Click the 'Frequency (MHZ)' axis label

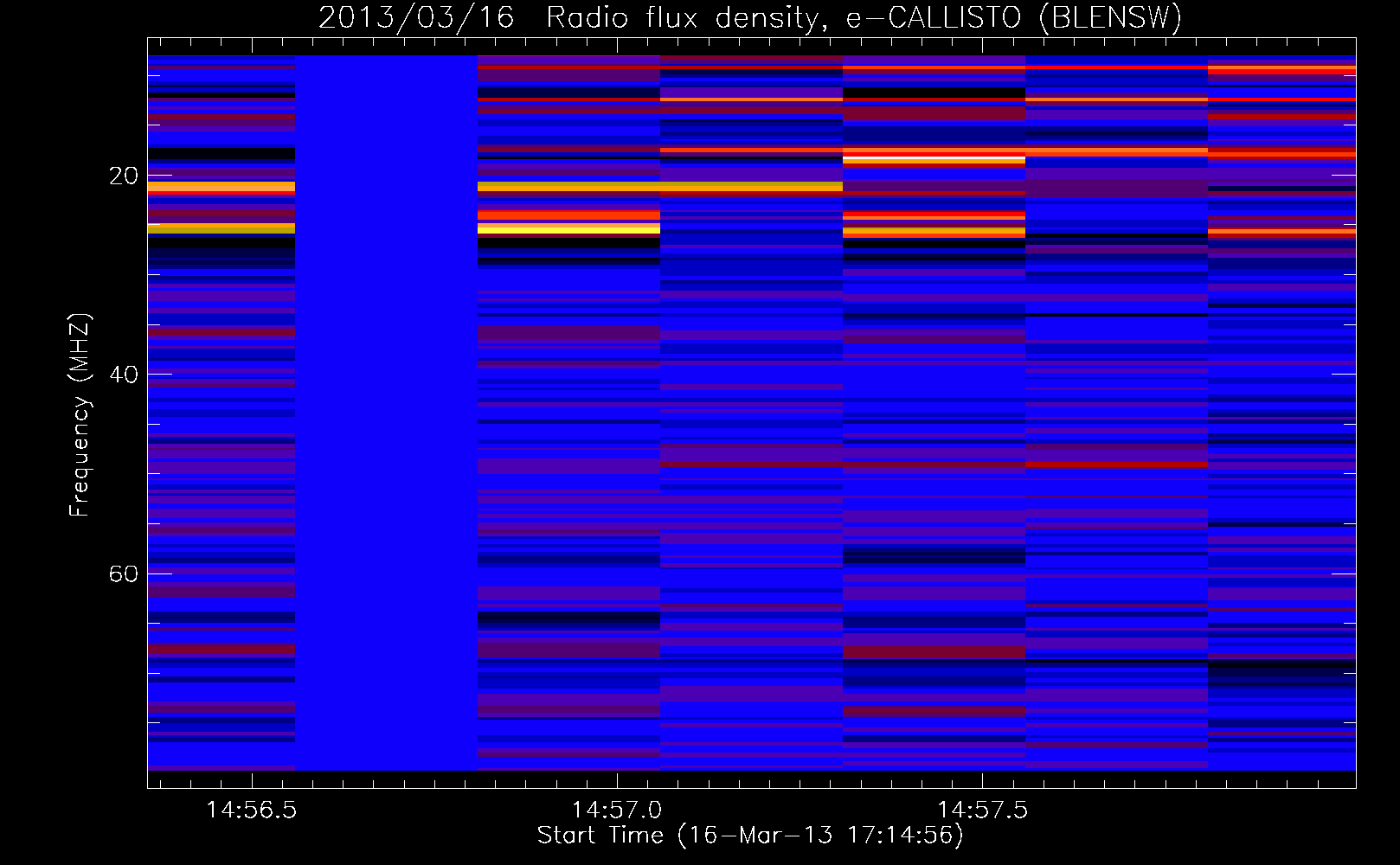(79, 415)
